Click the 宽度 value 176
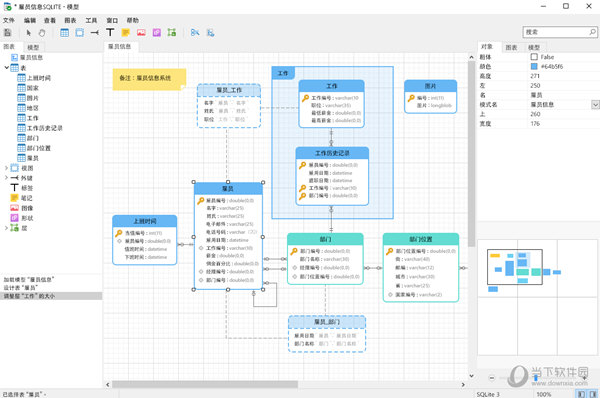The image size is (600, 398). [x=535, y=124]
